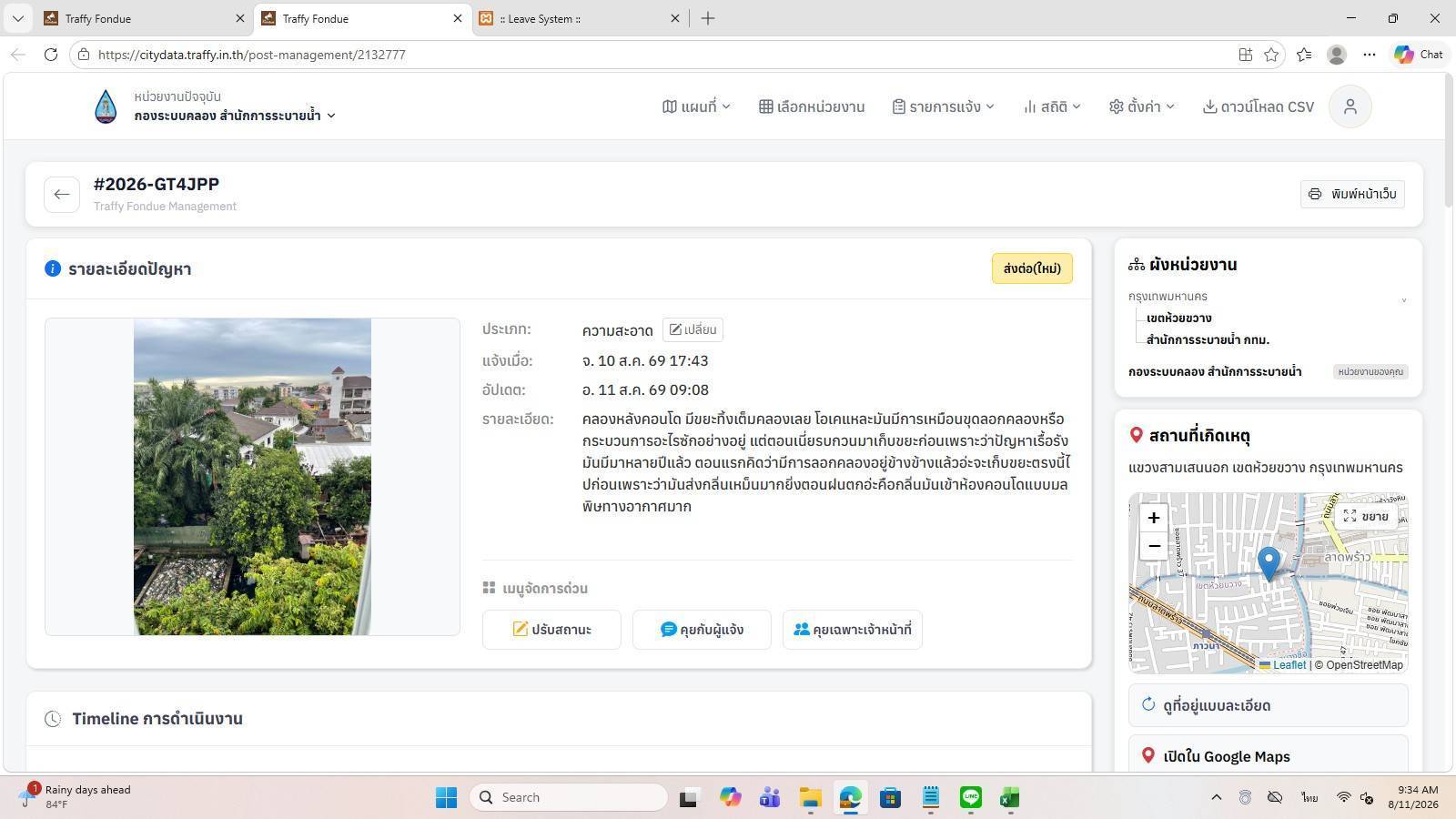Viewport: 1456px width, 819px height.
Task: Collapse the กรุงเทพมหานคร organization tree chevron
Action: click(x=1404, y=299)
